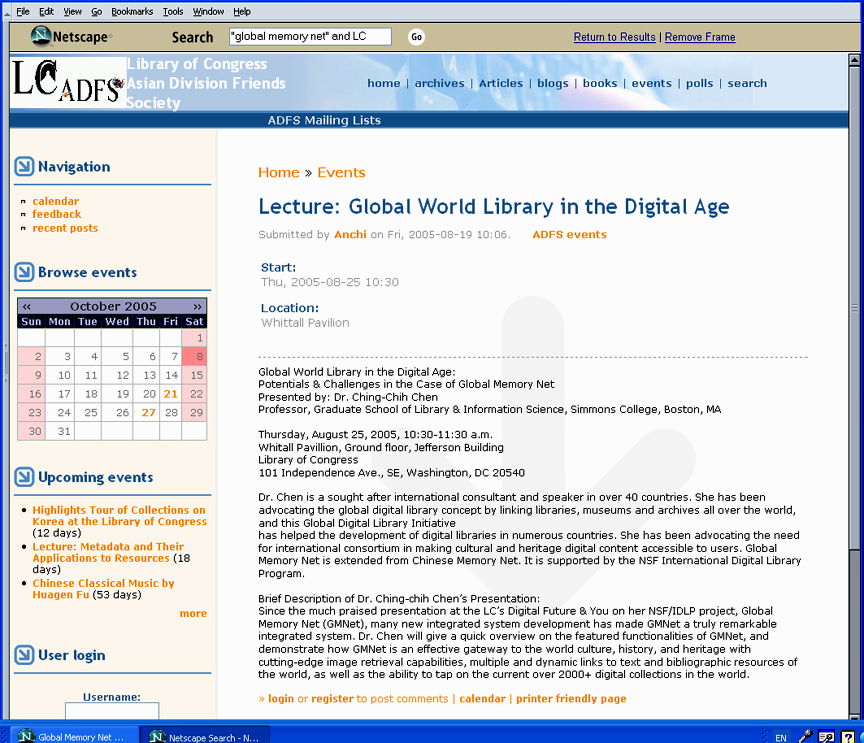Image resolution: width=864 pixels, height=743 pixels.
Task: Go to next month in calendar
Action: pos(197,306)
